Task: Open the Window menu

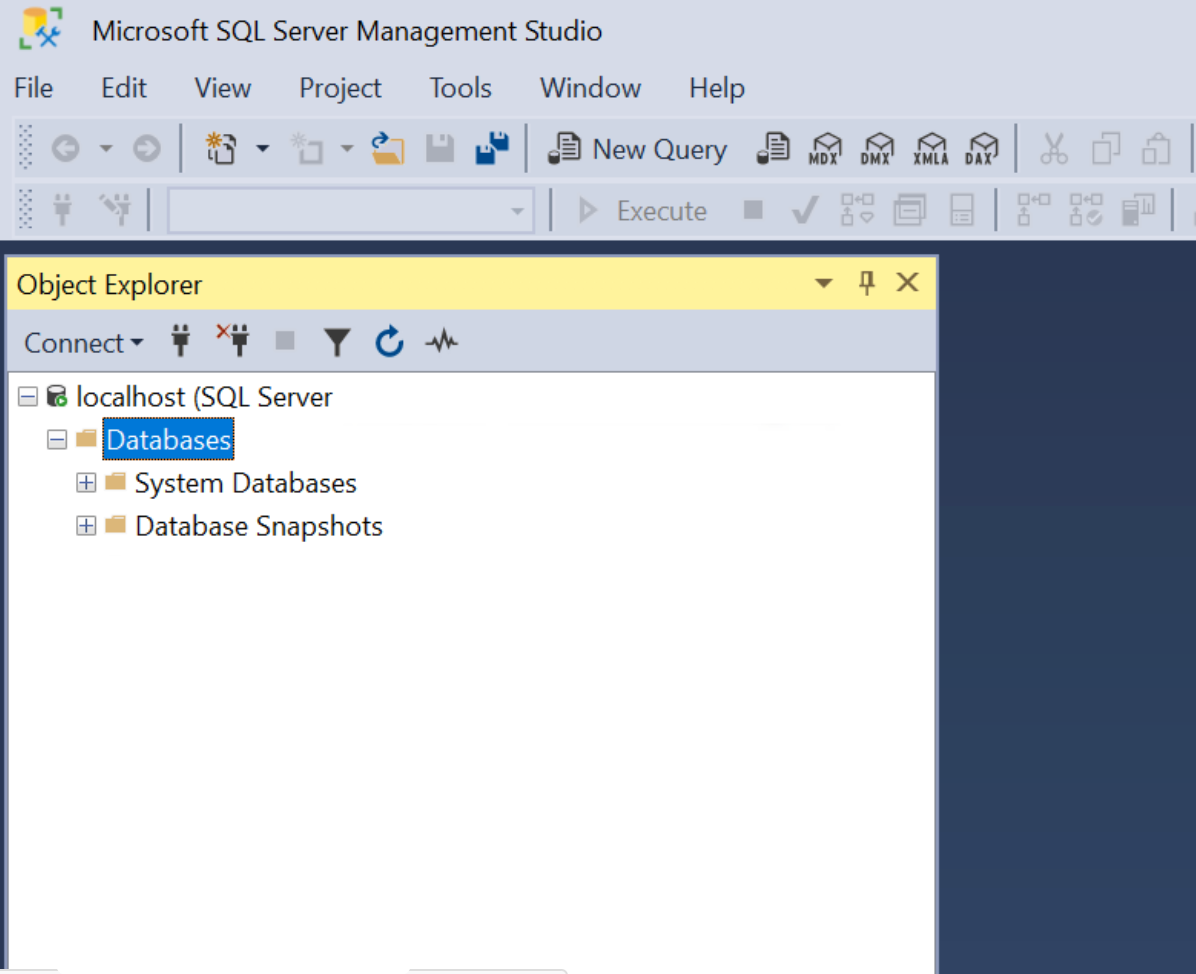Action: point(590,88)
